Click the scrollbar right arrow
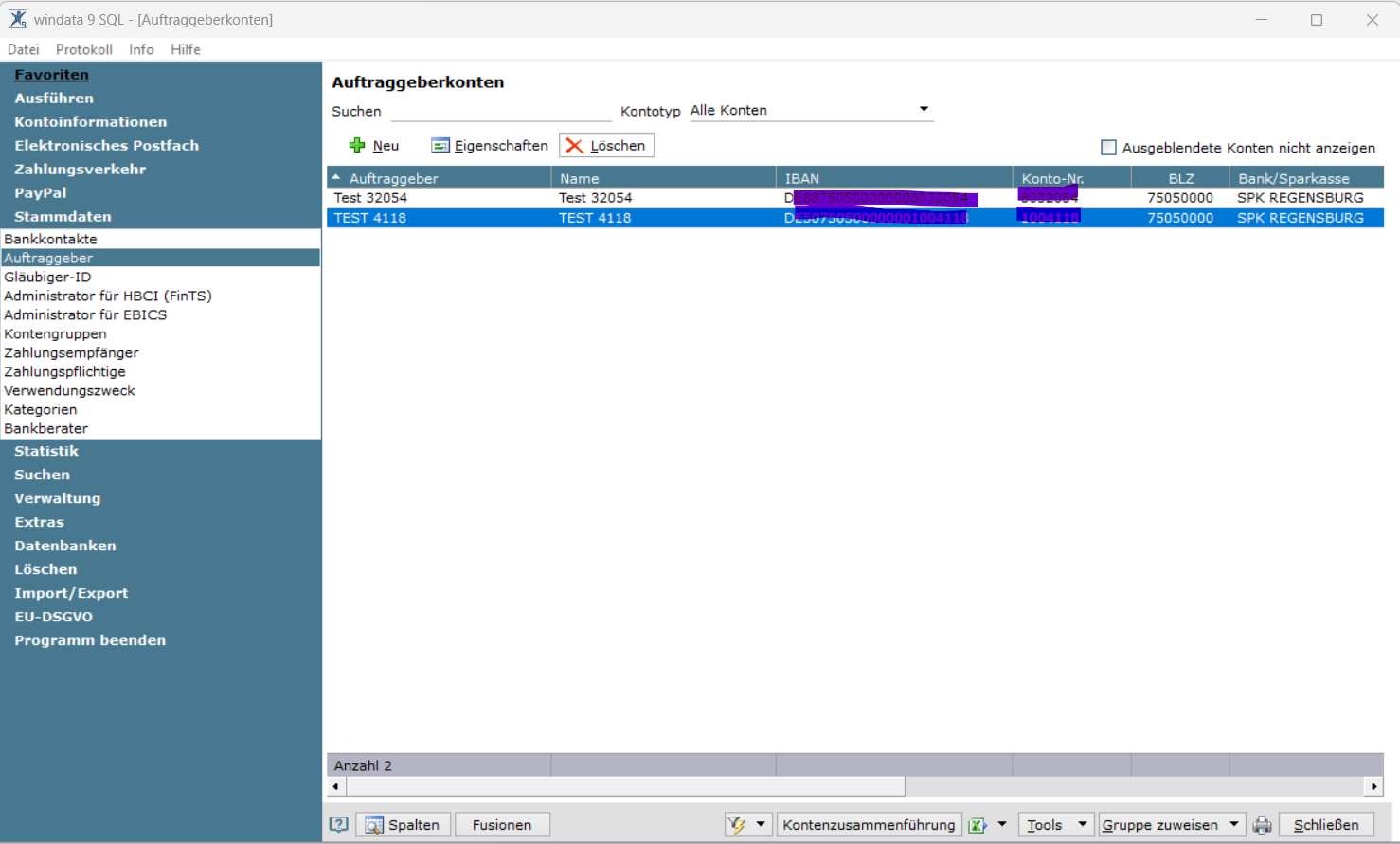Image resolution: width=1400 pixels, height=844 pixels. click(x=1374, y=786)
